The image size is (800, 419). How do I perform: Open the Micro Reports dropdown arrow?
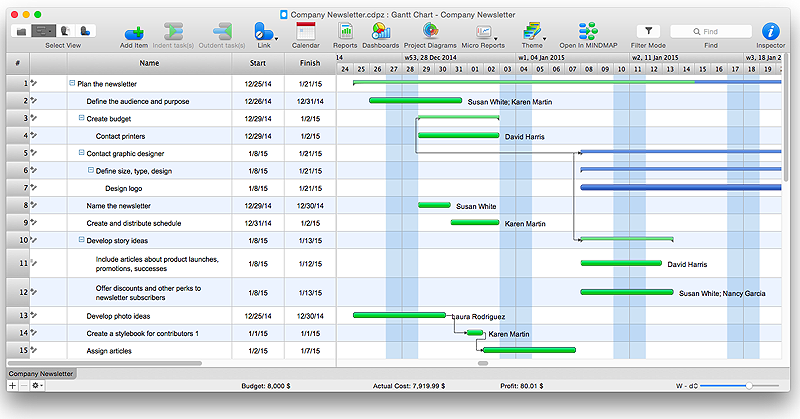[495, 39]
